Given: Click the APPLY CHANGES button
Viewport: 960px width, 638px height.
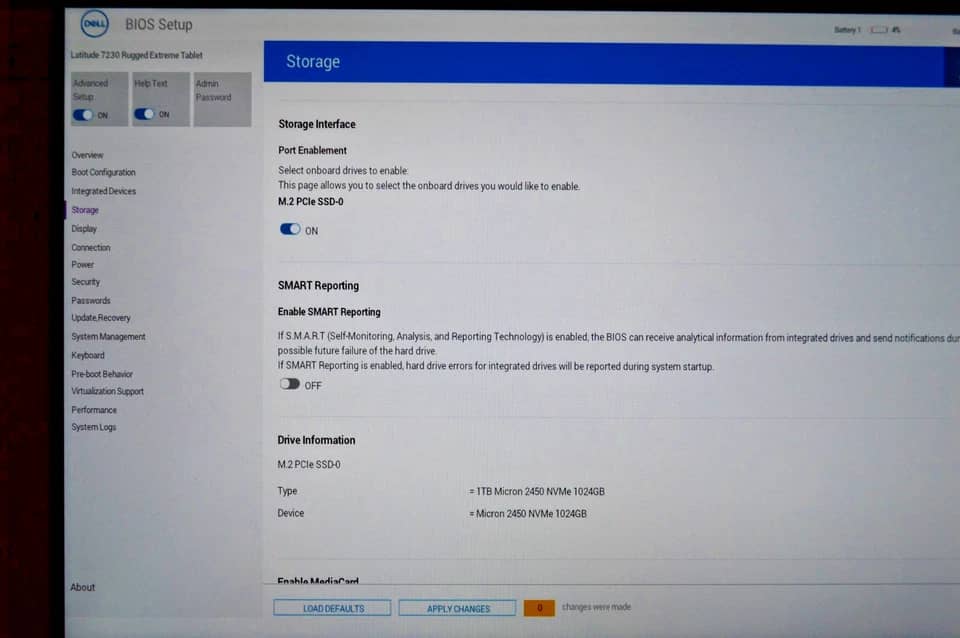Looking at the screenshot, I should (x=457, y=608).
